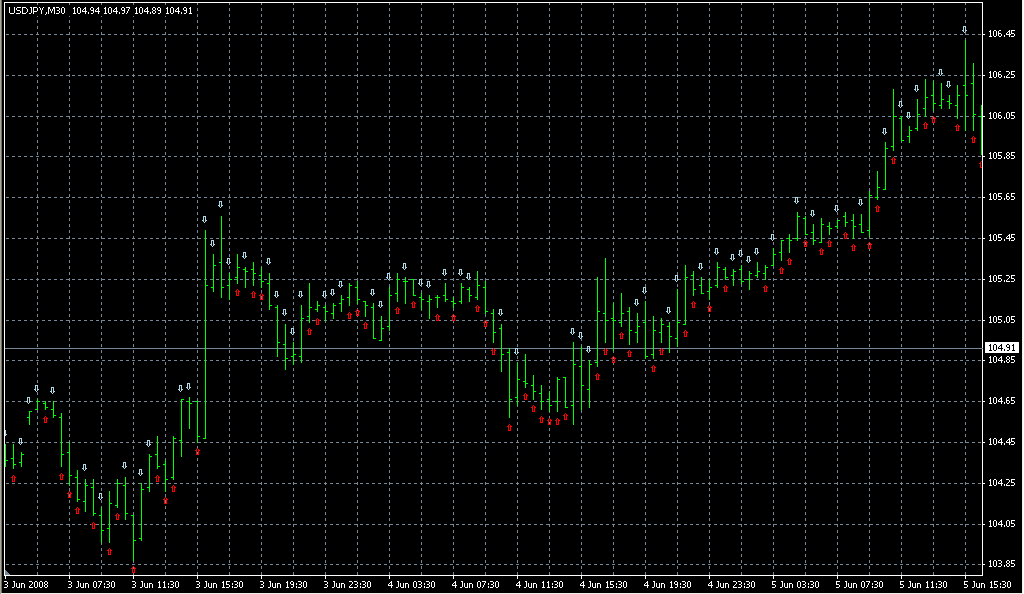Image resolution: width=1024 pixels, height=594 pixels.
Task: Click the 105.85 price axis label
Action: 1001,157
